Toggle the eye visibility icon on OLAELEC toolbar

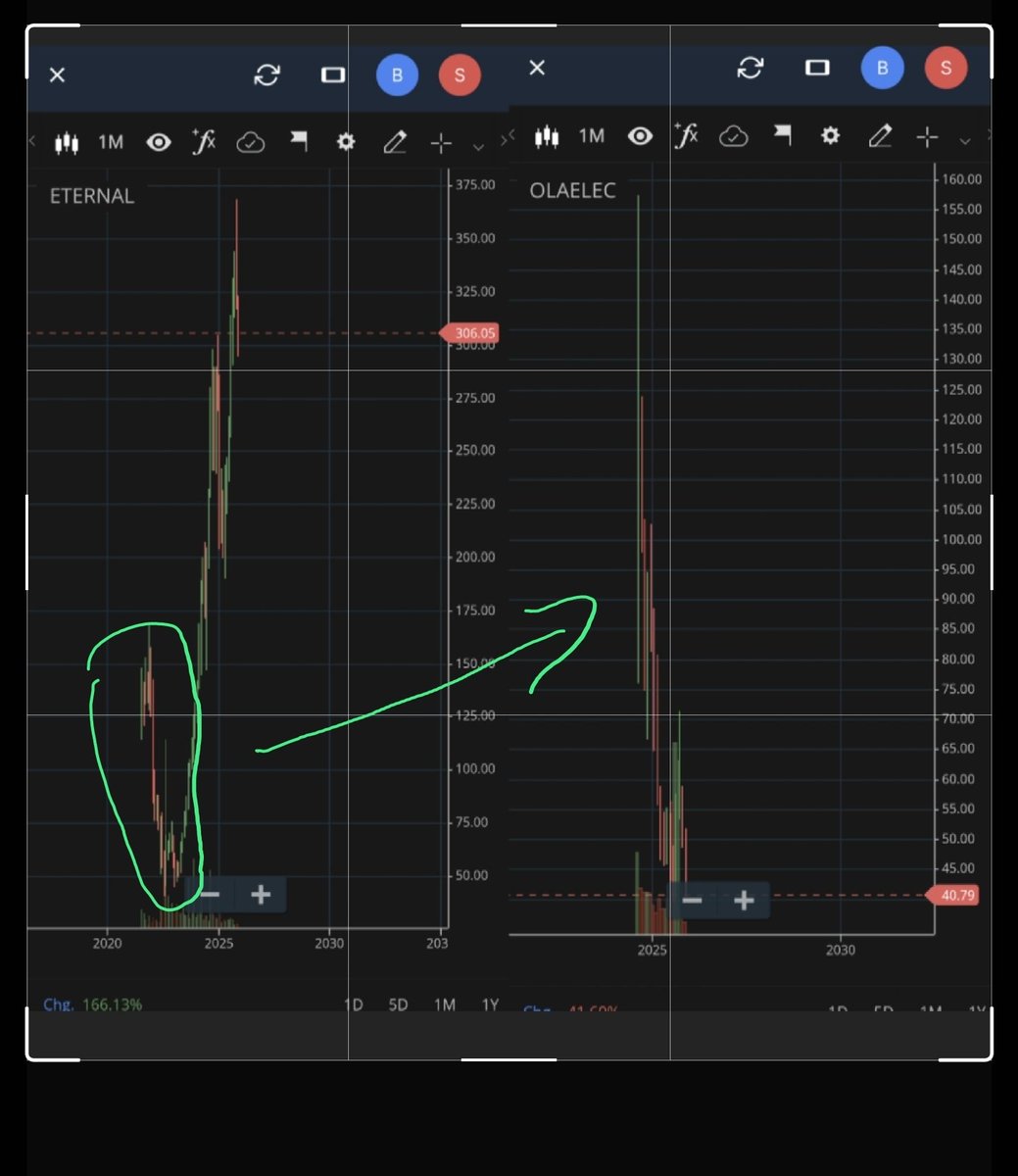[x=640, y=136]
